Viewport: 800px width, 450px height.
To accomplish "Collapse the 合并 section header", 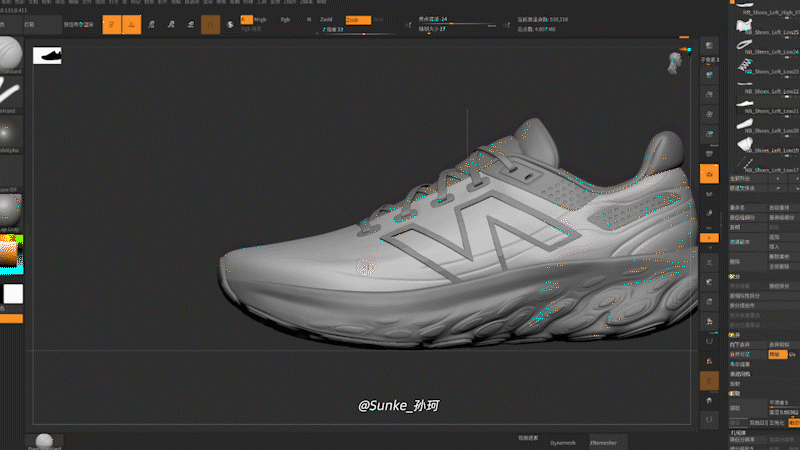I will pos(735,335).
